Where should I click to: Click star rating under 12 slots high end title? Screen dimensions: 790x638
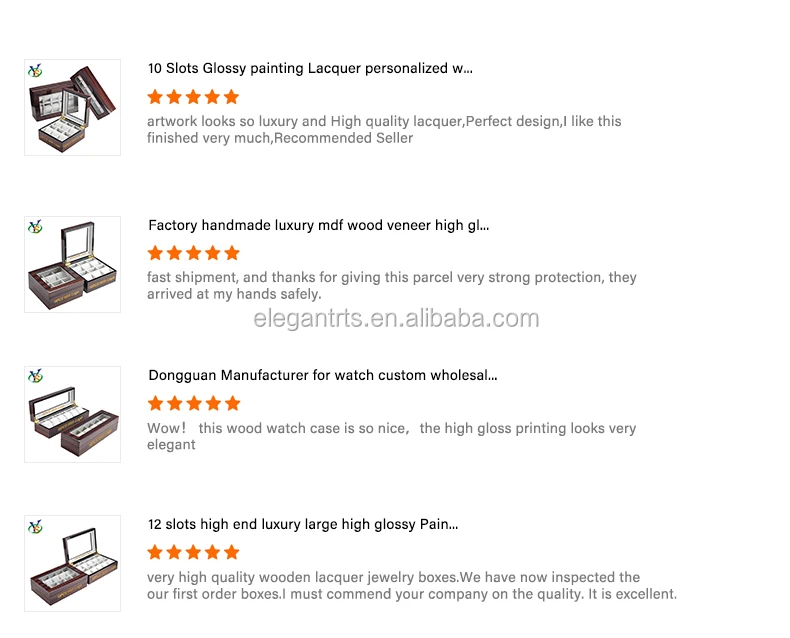tap(193, 552)
